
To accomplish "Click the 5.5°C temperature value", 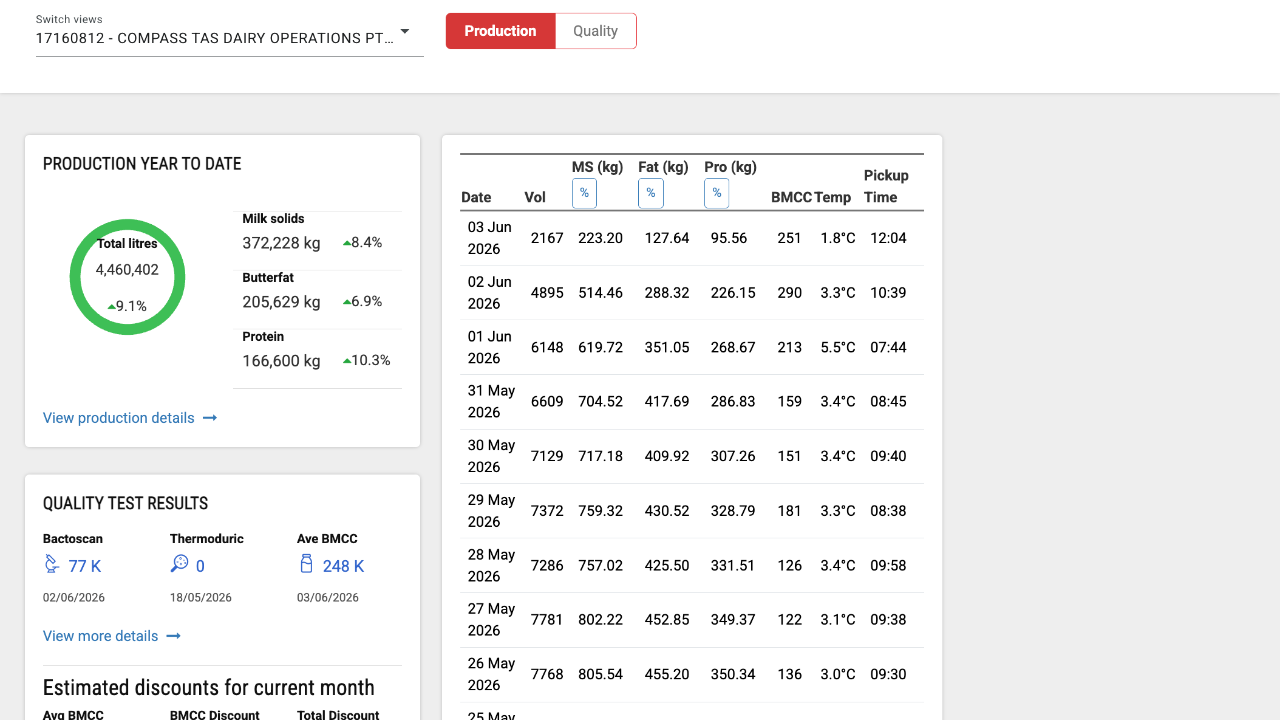I will (838, 347).
